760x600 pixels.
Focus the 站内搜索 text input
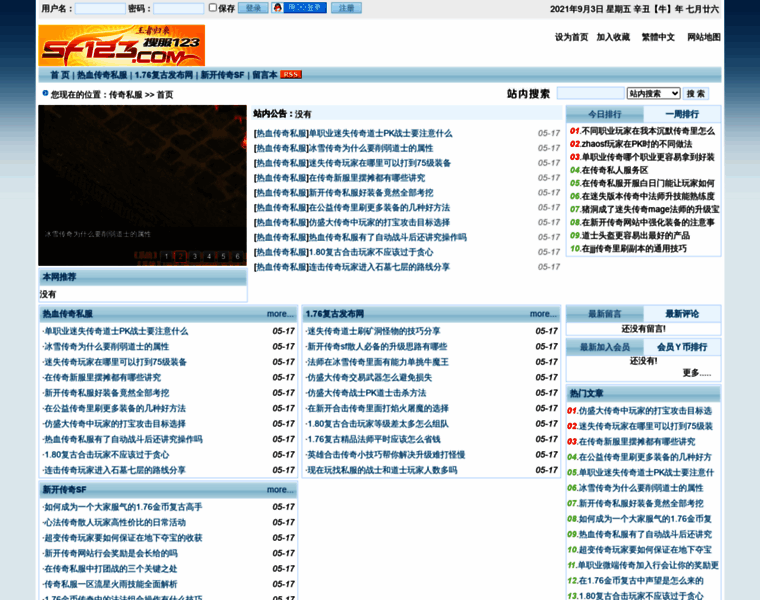pos(590,93)
